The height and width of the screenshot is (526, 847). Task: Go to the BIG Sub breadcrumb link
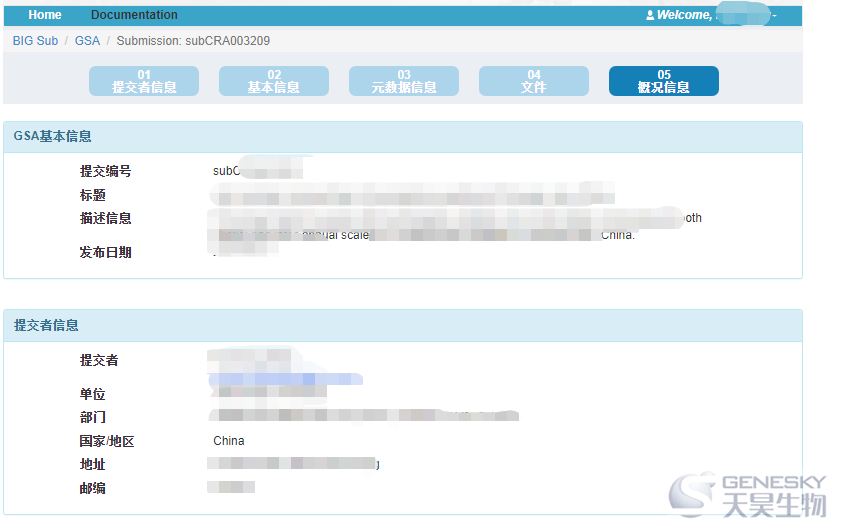click(35, 41)
